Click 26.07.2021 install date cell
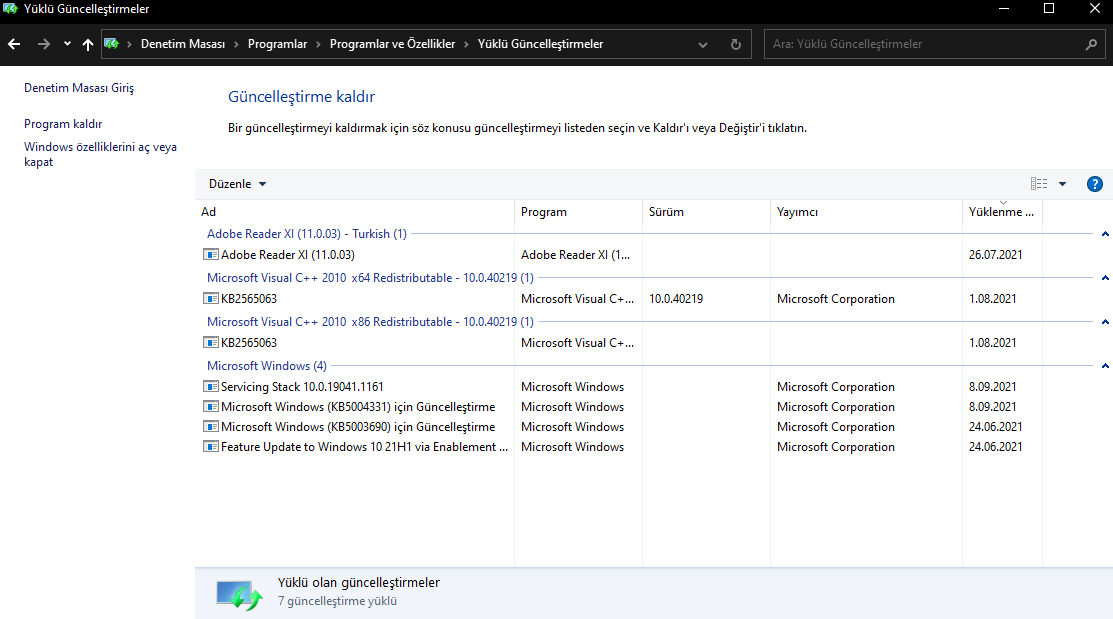The image size is (1113, 619). pos(995,254)
